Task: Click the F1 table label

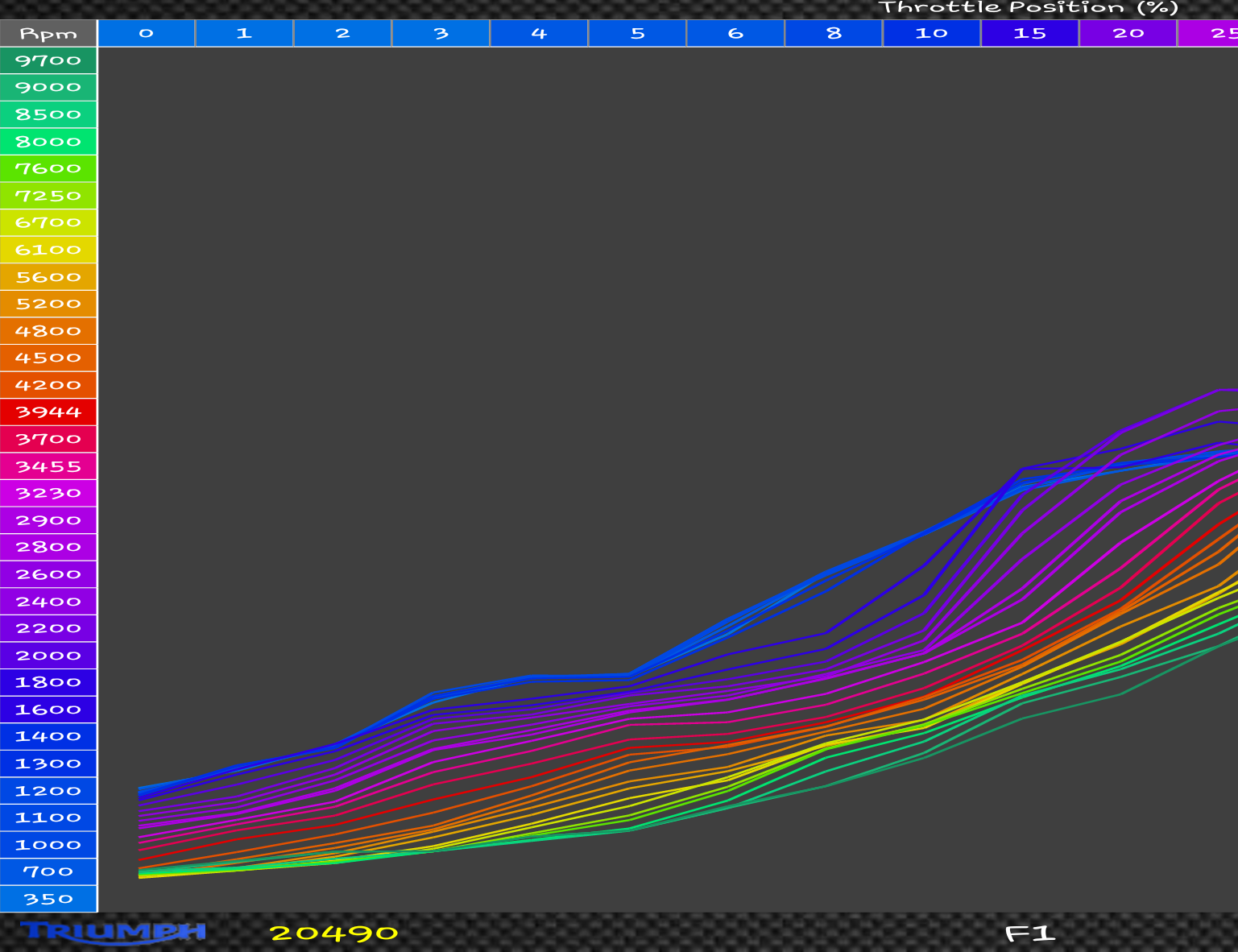Action: point(1030,933)
